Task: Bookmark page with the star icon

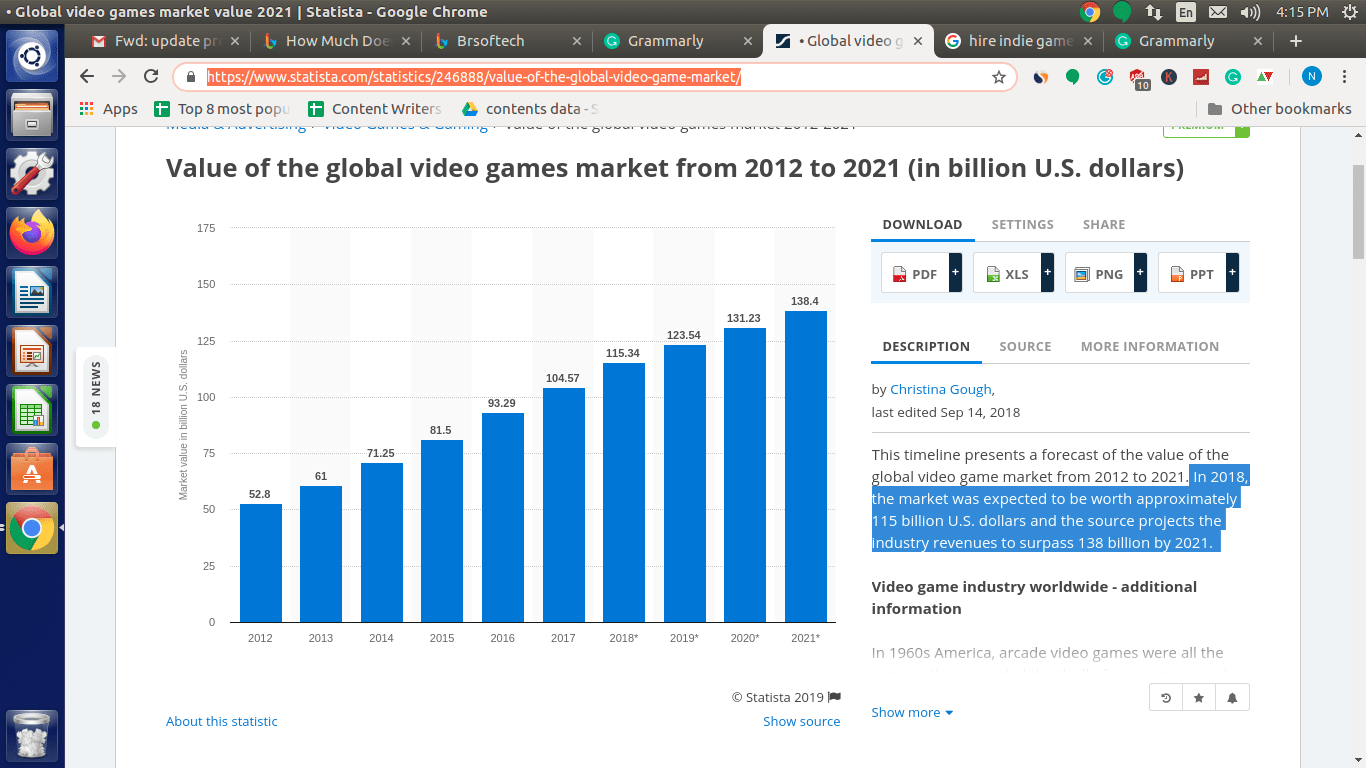Action: coord(998,77)
